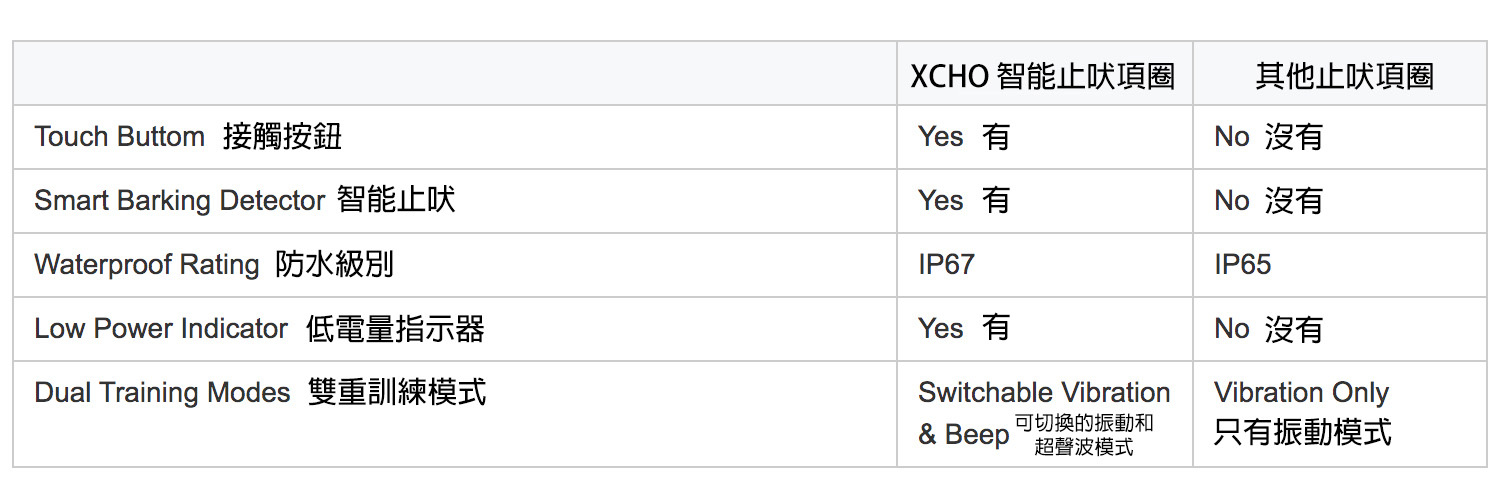Click the Switchable Vibration & Beep text
The height and width of the screenshot is (490, 1510).
[1044, 392]
